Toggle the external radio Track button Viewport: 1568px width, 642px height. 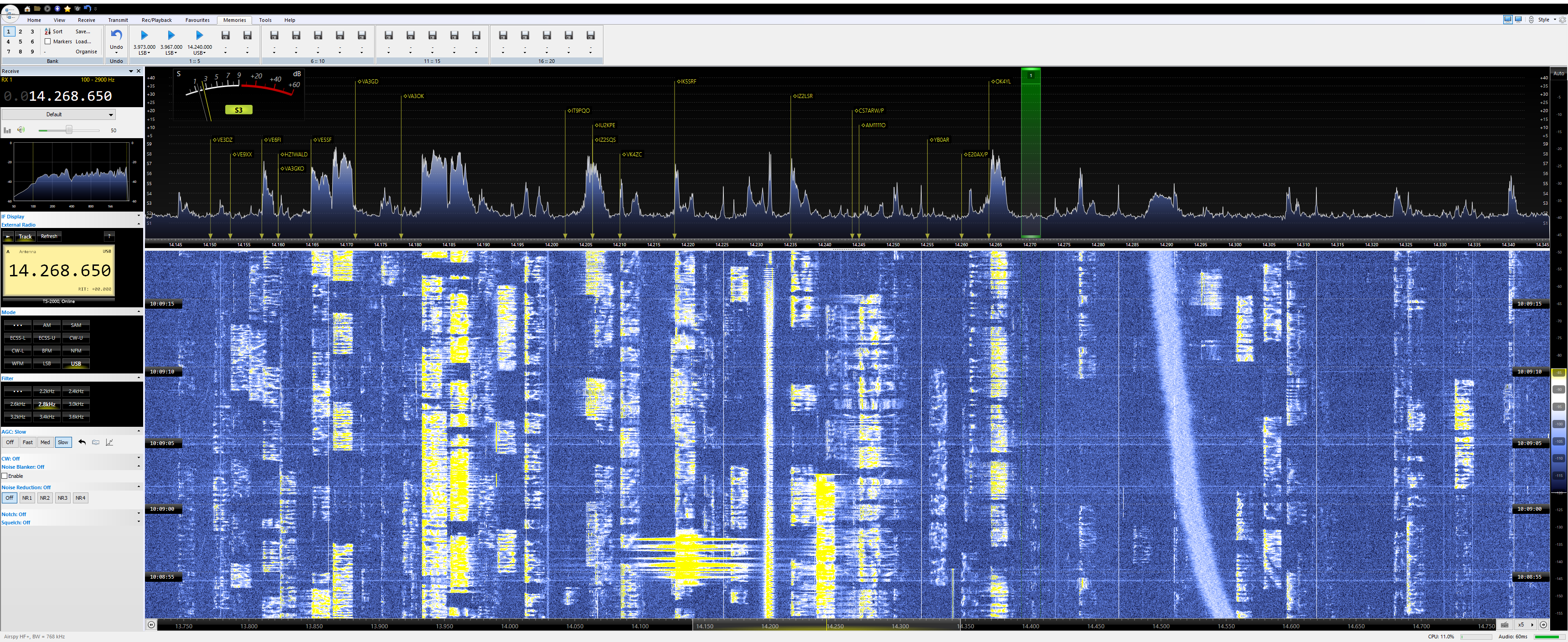click(25, 236)
